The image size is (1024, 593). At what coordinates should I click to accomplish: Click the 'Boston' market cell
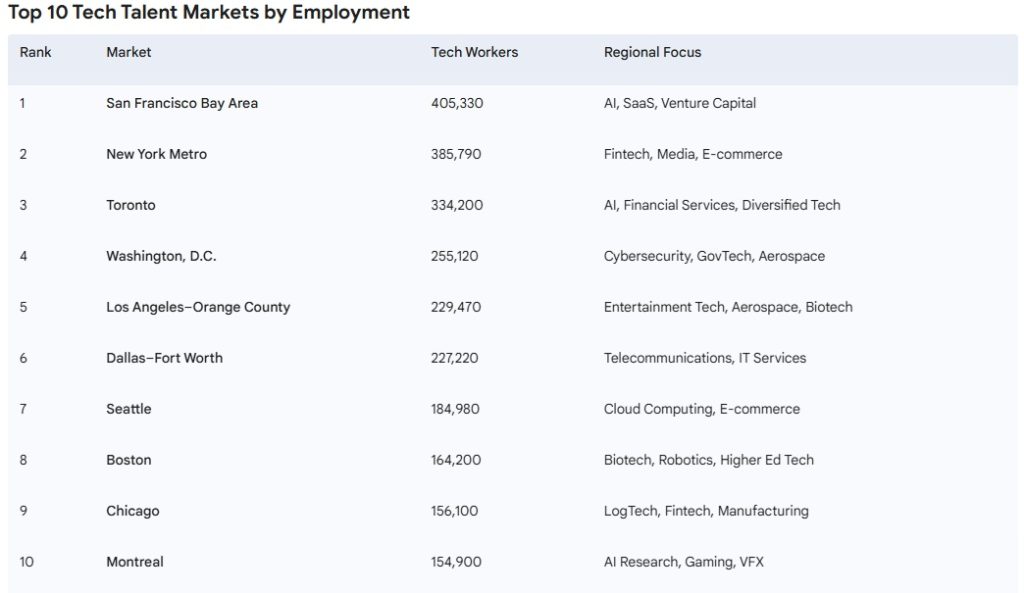(129, 460)
